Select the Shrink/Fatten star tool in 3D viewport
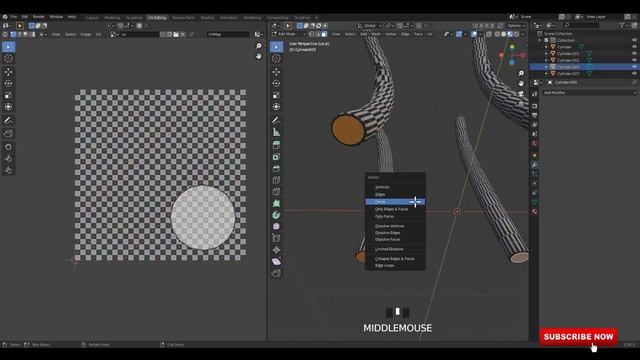 coord(276,250)
